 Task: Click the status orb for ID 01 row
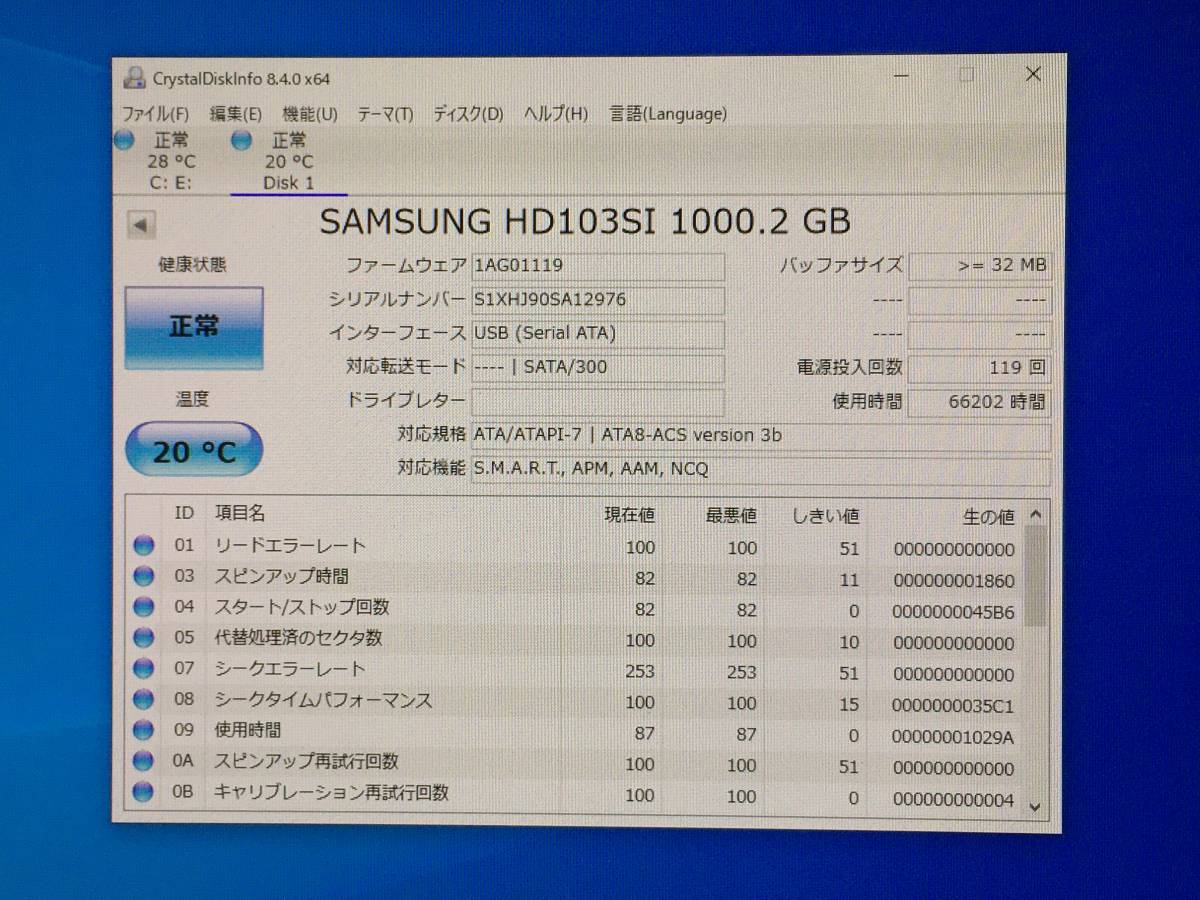coord(144,546)
